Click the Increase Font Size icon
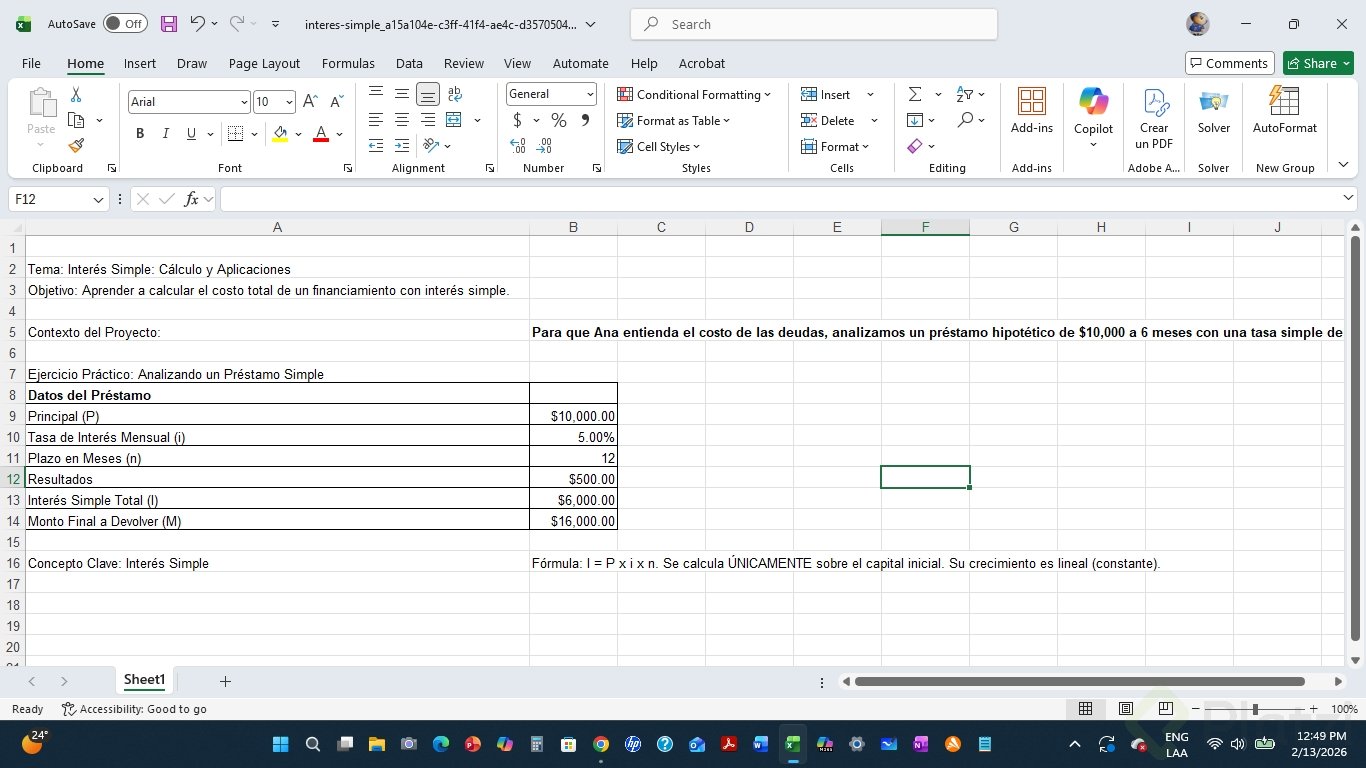The image size is (1366, 768). (310, 102)
